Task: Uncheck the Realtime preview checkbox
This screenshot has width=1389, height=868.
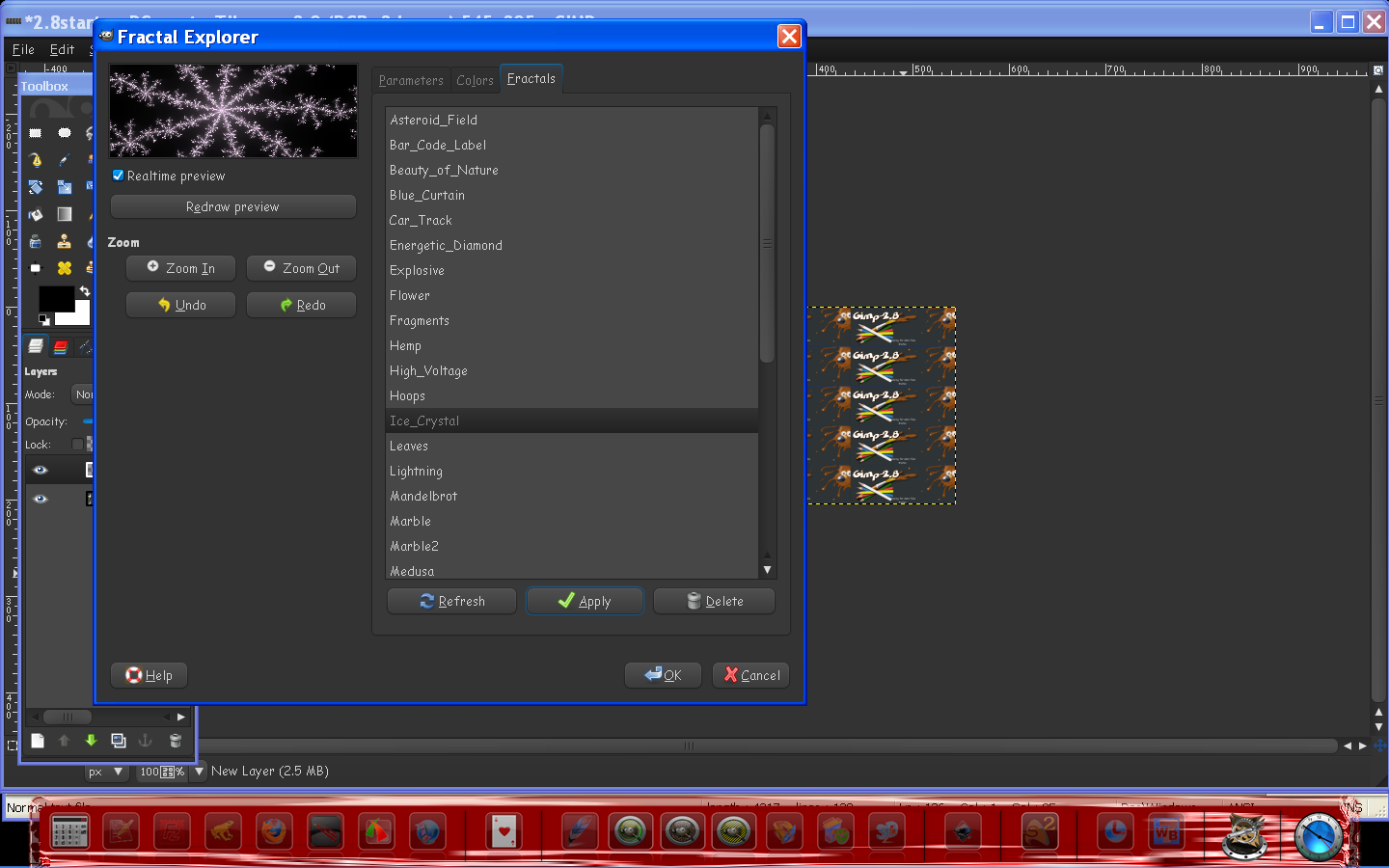Action: (x=118, y=176)
